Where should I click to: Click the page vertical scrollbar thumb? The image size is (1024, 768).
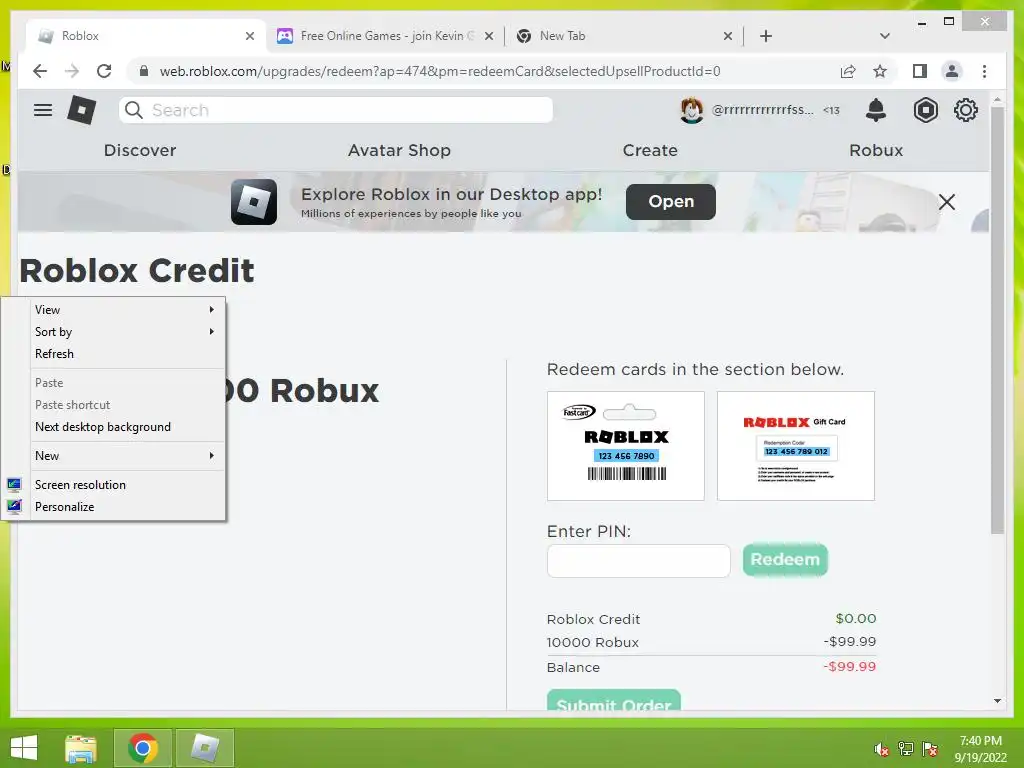[x=997, y=320]
